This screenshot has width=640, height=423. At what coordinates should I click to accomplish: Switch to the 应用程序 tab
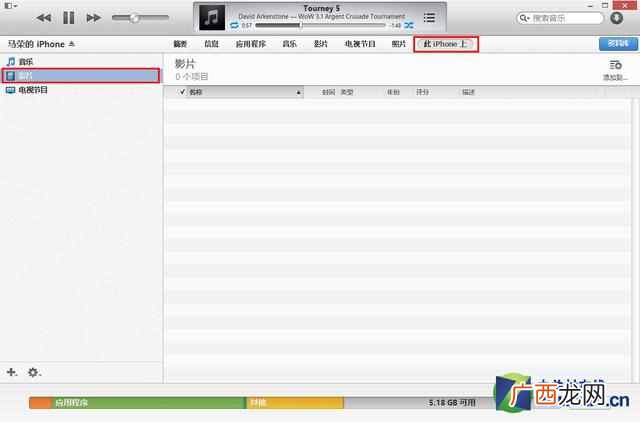click(251, 44)
